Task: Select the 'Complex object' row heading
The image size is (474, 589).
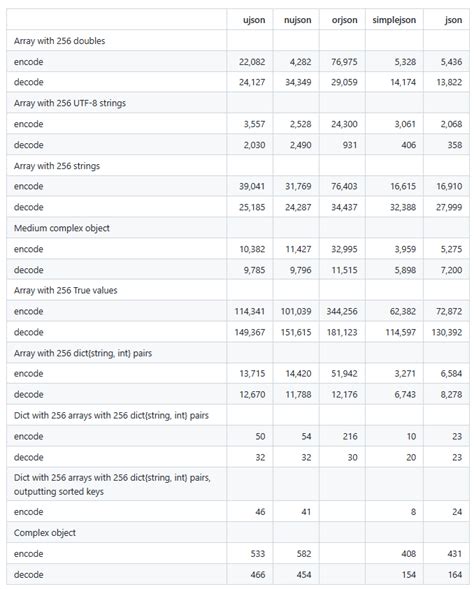Action: tap(45, 533)
